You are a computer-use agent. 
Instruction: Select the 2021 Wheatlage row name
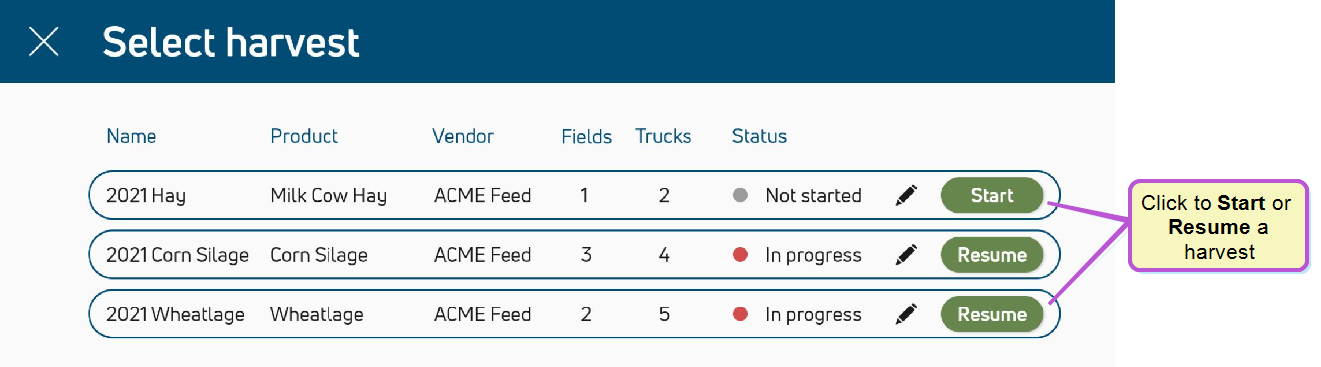175,314
